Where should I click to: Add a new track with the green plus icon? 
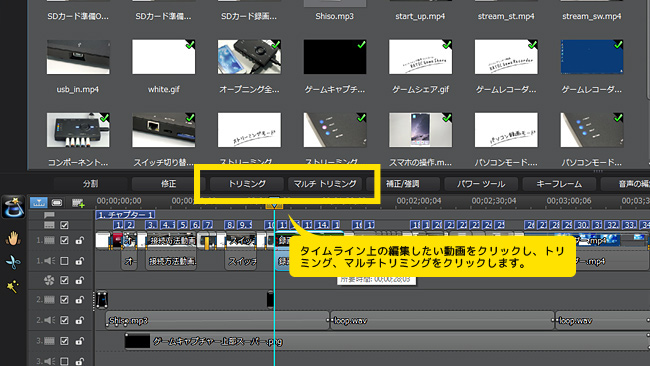tap(78, 203)
